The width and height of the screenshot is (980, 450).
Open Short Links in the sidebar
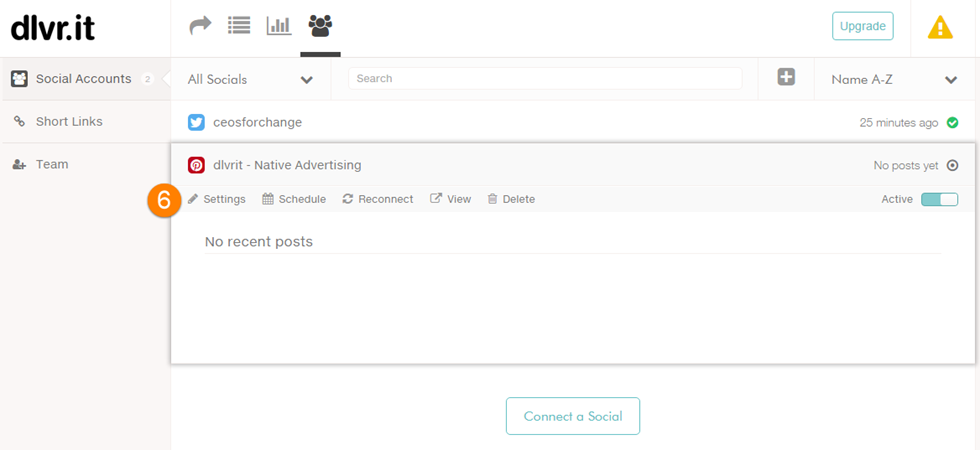[69, 121]
